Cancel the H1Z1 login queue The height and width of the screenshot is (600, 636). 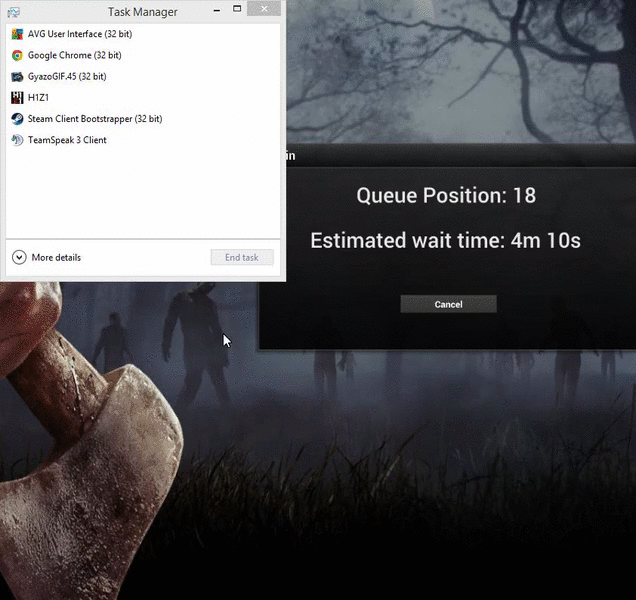click(448, 304)
